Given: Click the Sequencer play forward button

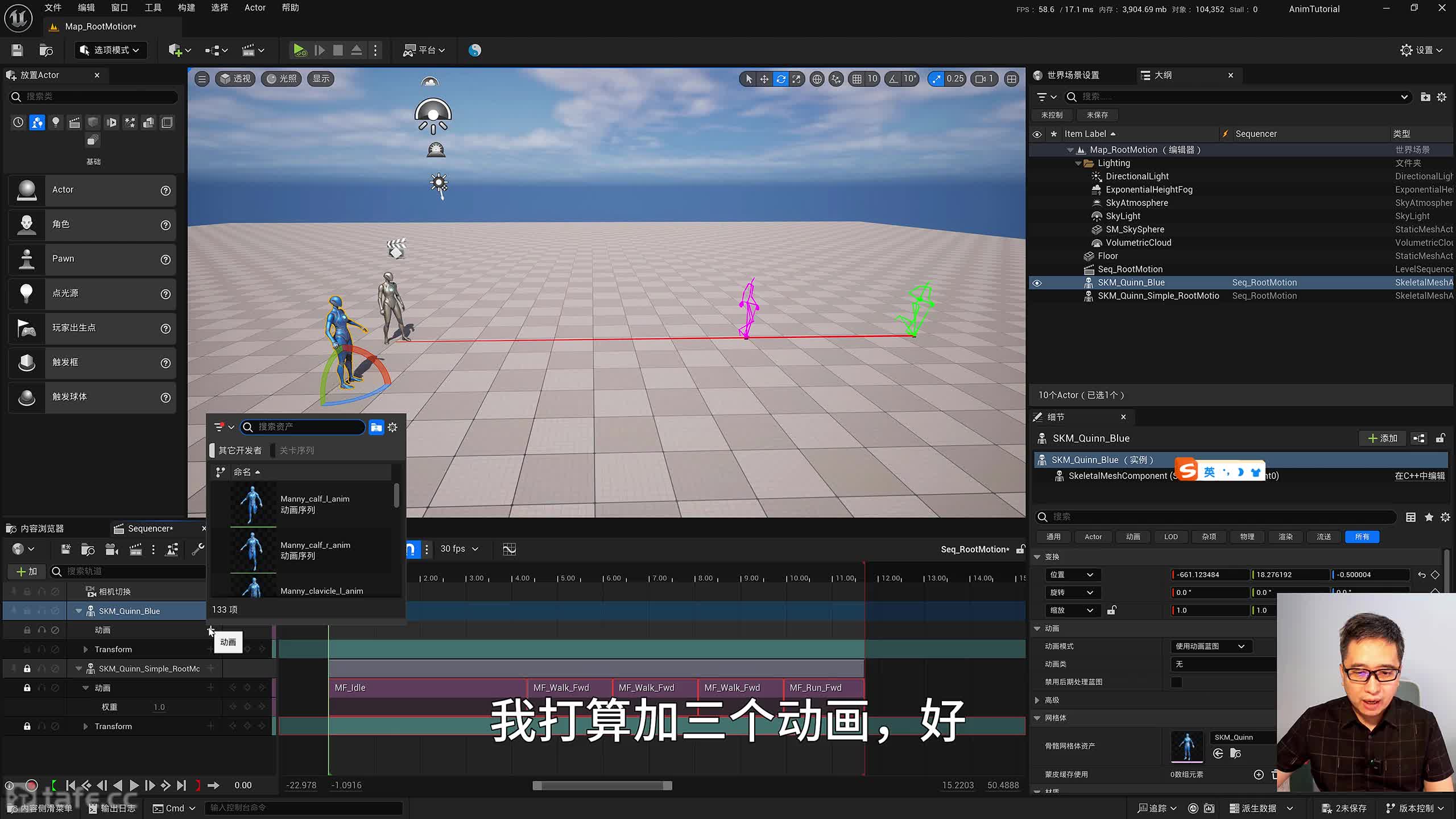Looking at the screenshot, I should [134, 785].
